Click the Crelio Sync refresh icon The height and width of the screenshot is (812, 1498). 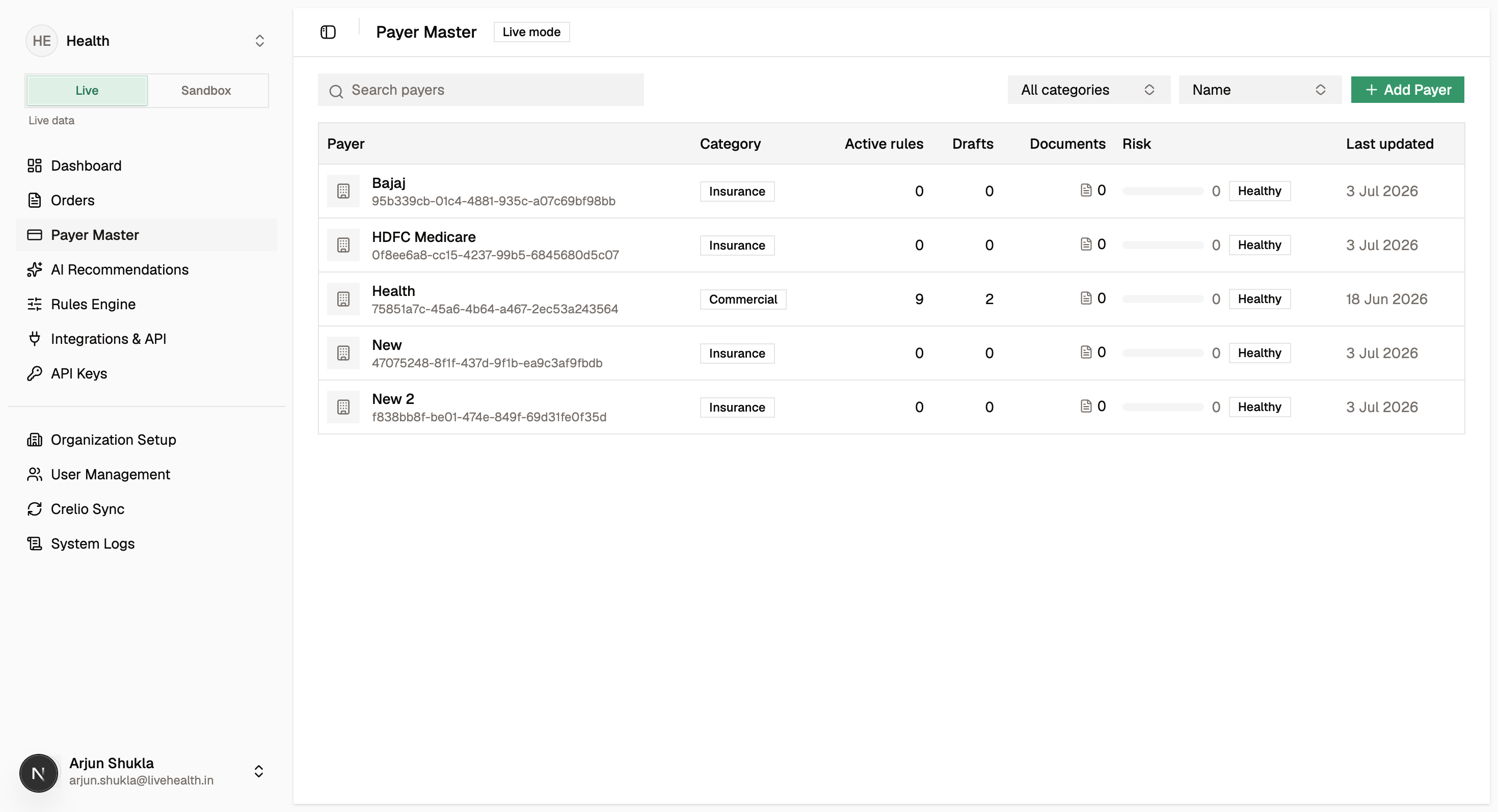[34, 508]
